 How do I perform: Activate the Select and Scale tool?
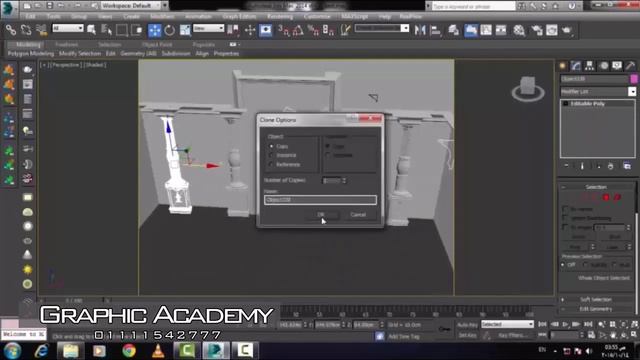185,30
